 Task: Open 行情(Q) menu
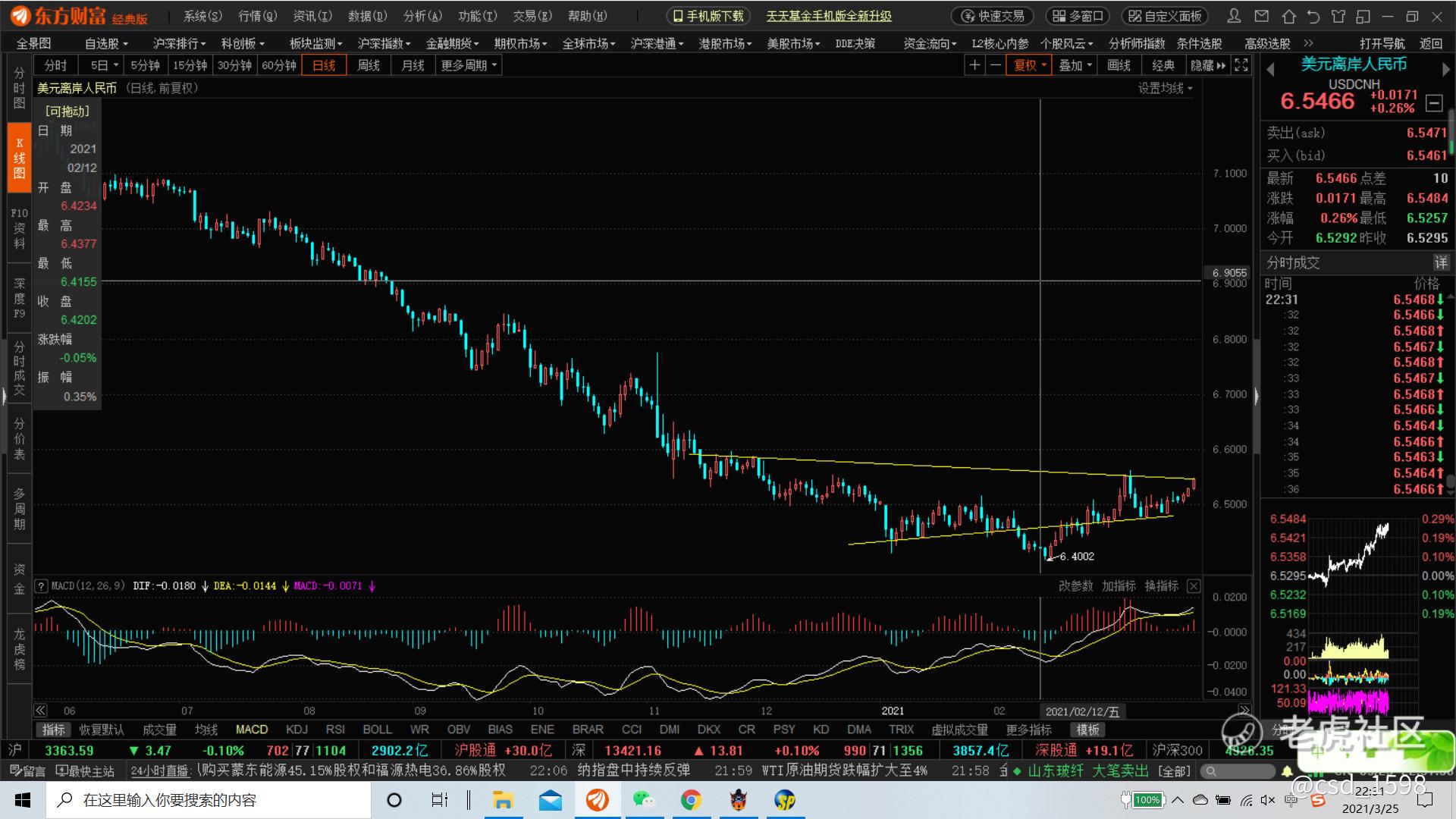coord(258,16)
